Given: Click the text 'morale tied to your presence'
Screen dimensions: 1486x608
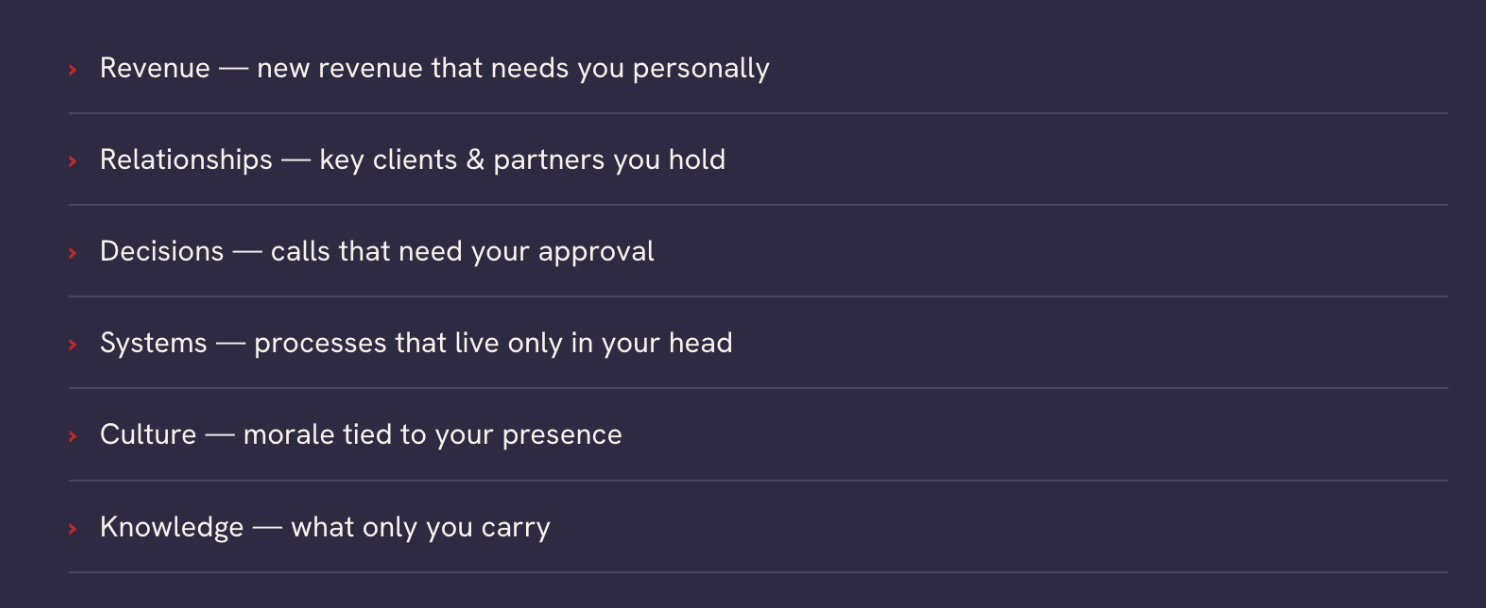Looking at the screenshot, I should click(432, 435).
